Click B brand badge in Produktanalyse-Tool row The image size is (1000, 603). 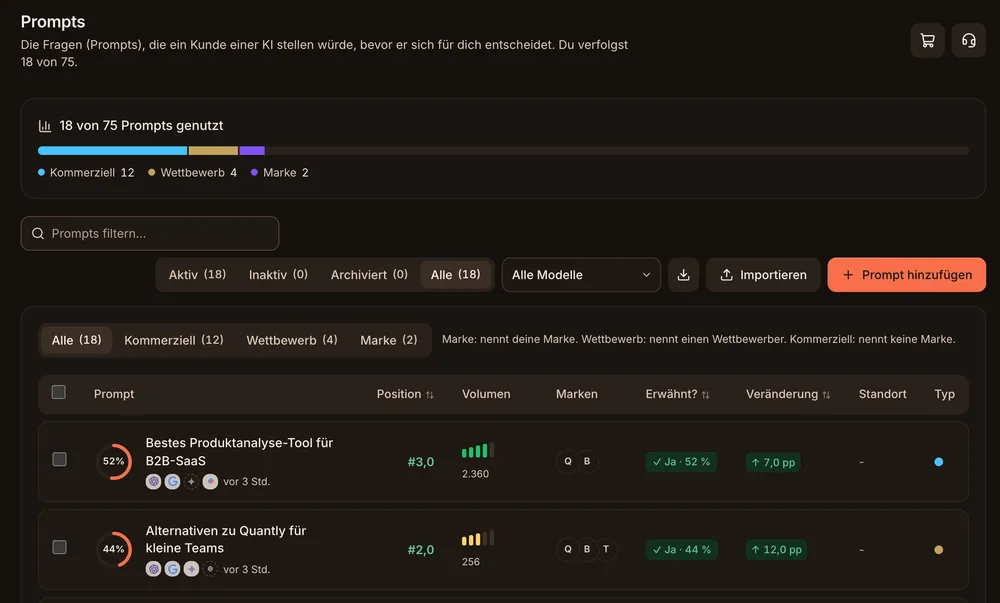(587, 461)
